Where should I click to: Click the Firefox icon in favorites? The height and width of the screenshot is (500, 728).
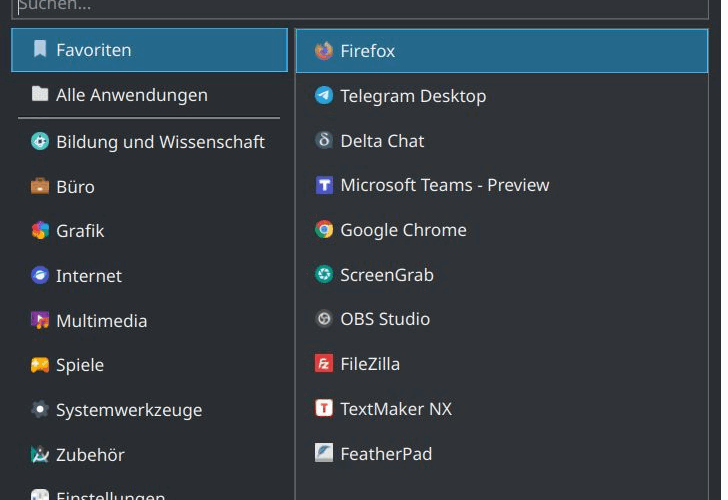(x=324, y=51)
